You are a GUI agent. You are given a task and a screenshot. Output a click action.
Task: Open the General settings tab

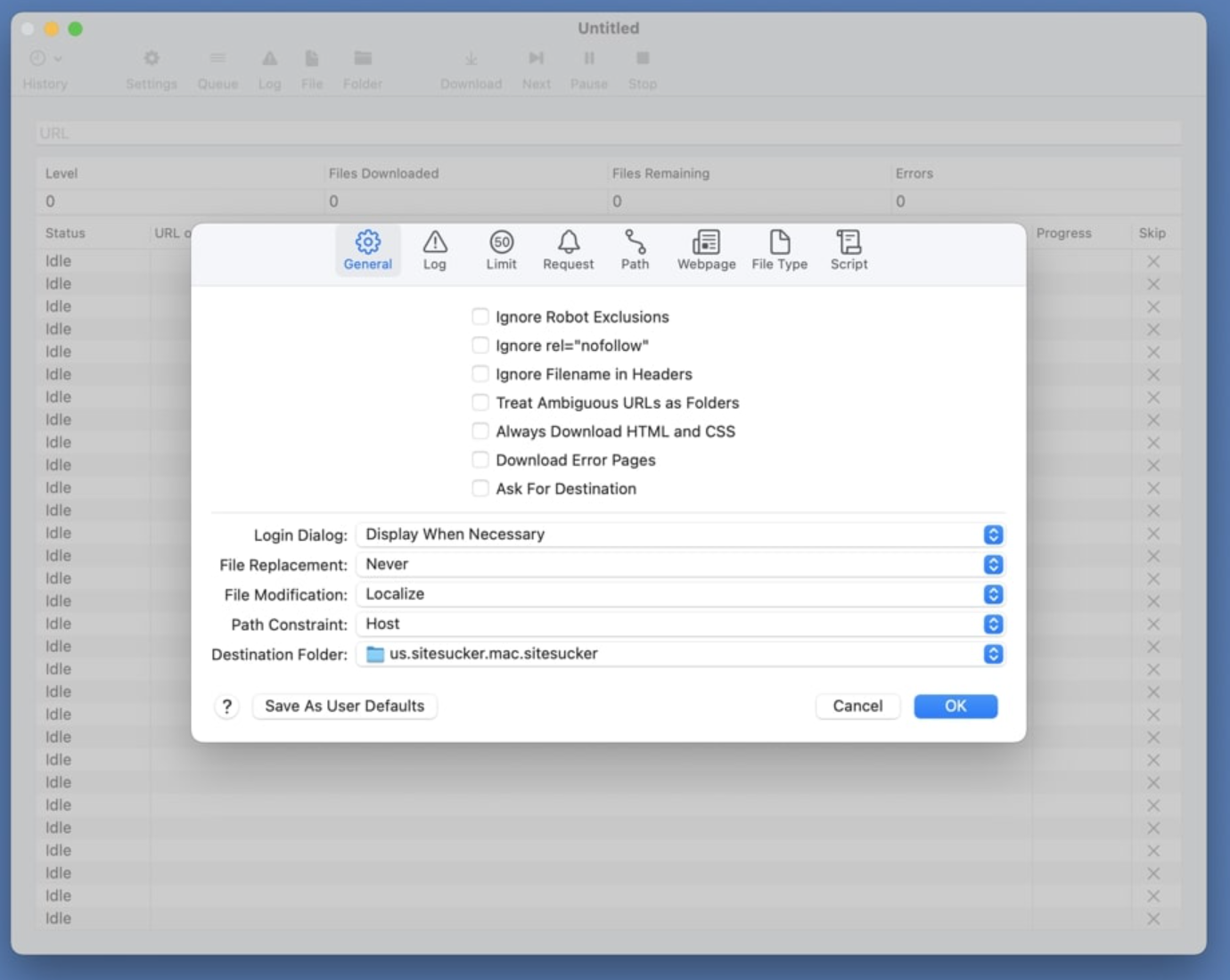[367, 249]
